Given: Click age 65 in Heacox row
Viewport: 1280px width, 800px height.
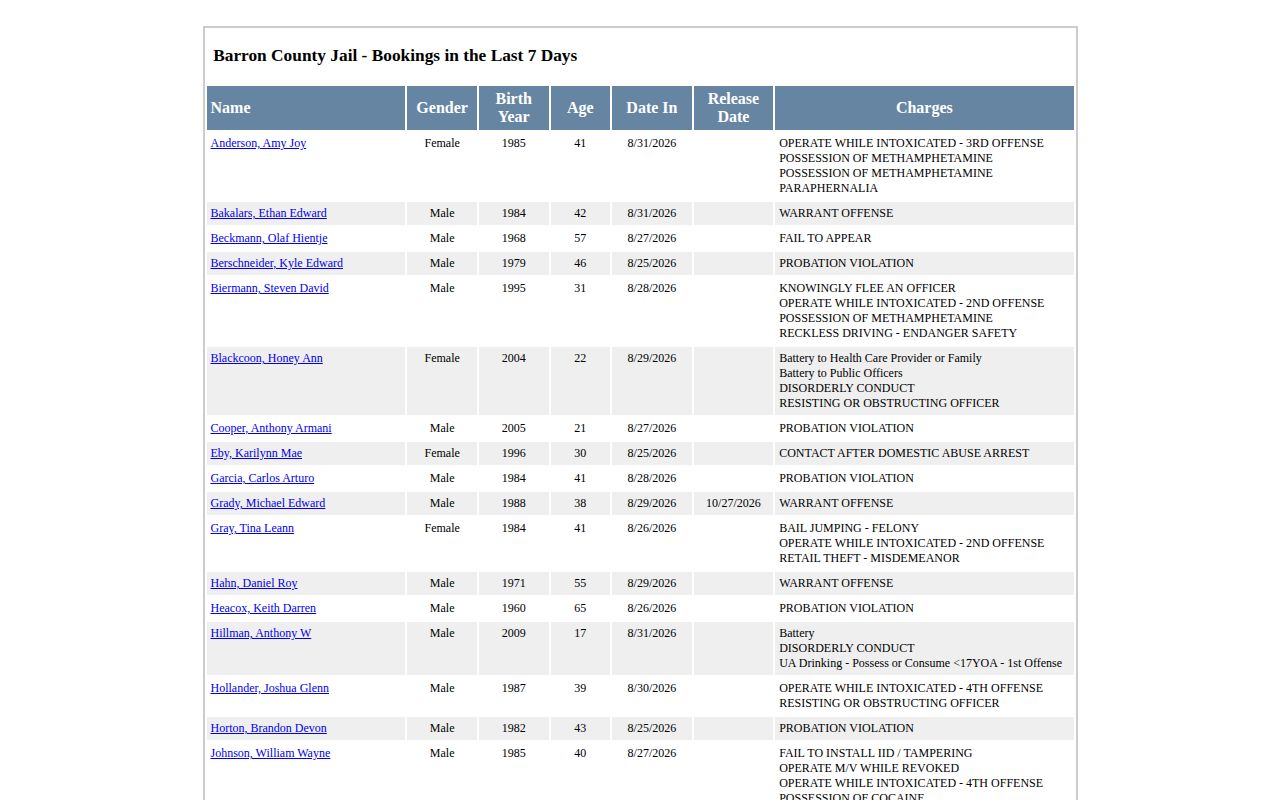Looking at the screenshot, I should pos(580,608).
